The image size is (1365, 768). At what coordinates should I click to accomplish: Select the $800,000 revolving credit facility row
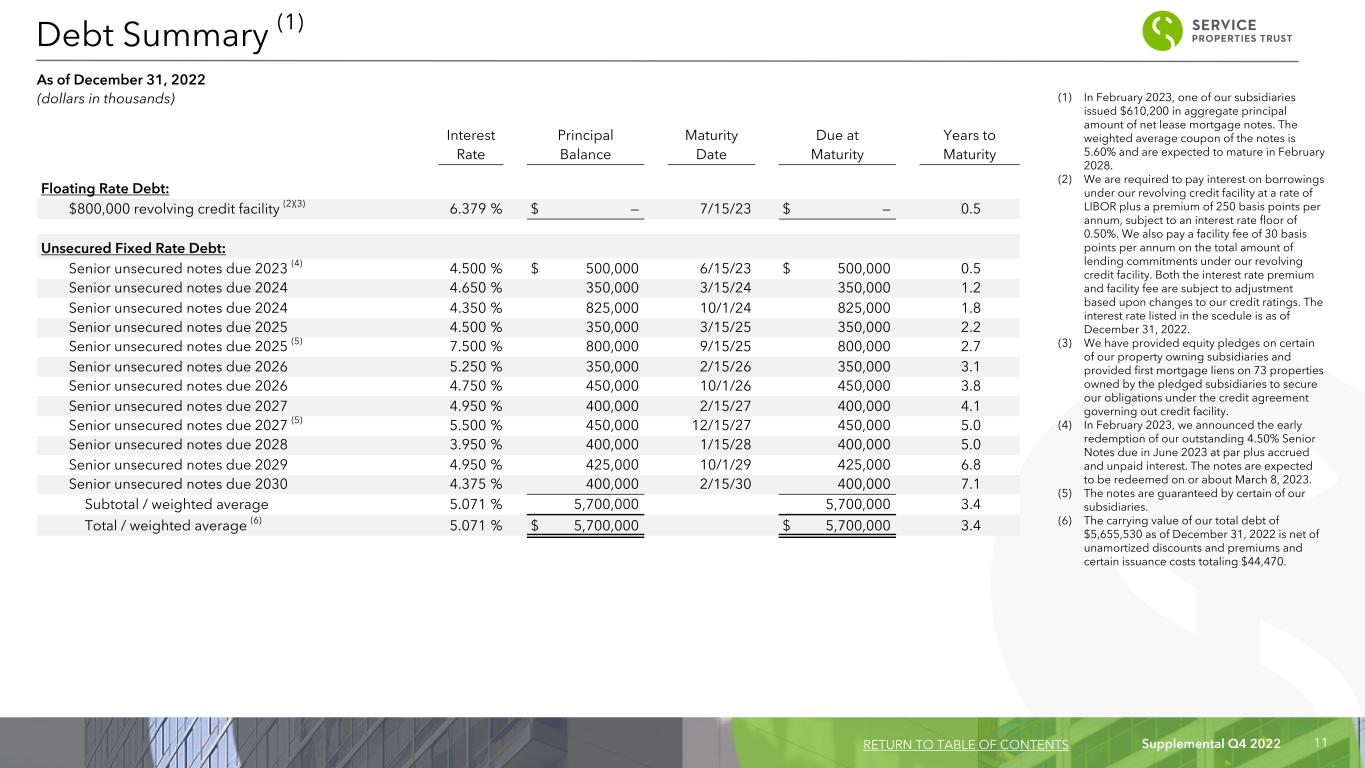(528, 209)
